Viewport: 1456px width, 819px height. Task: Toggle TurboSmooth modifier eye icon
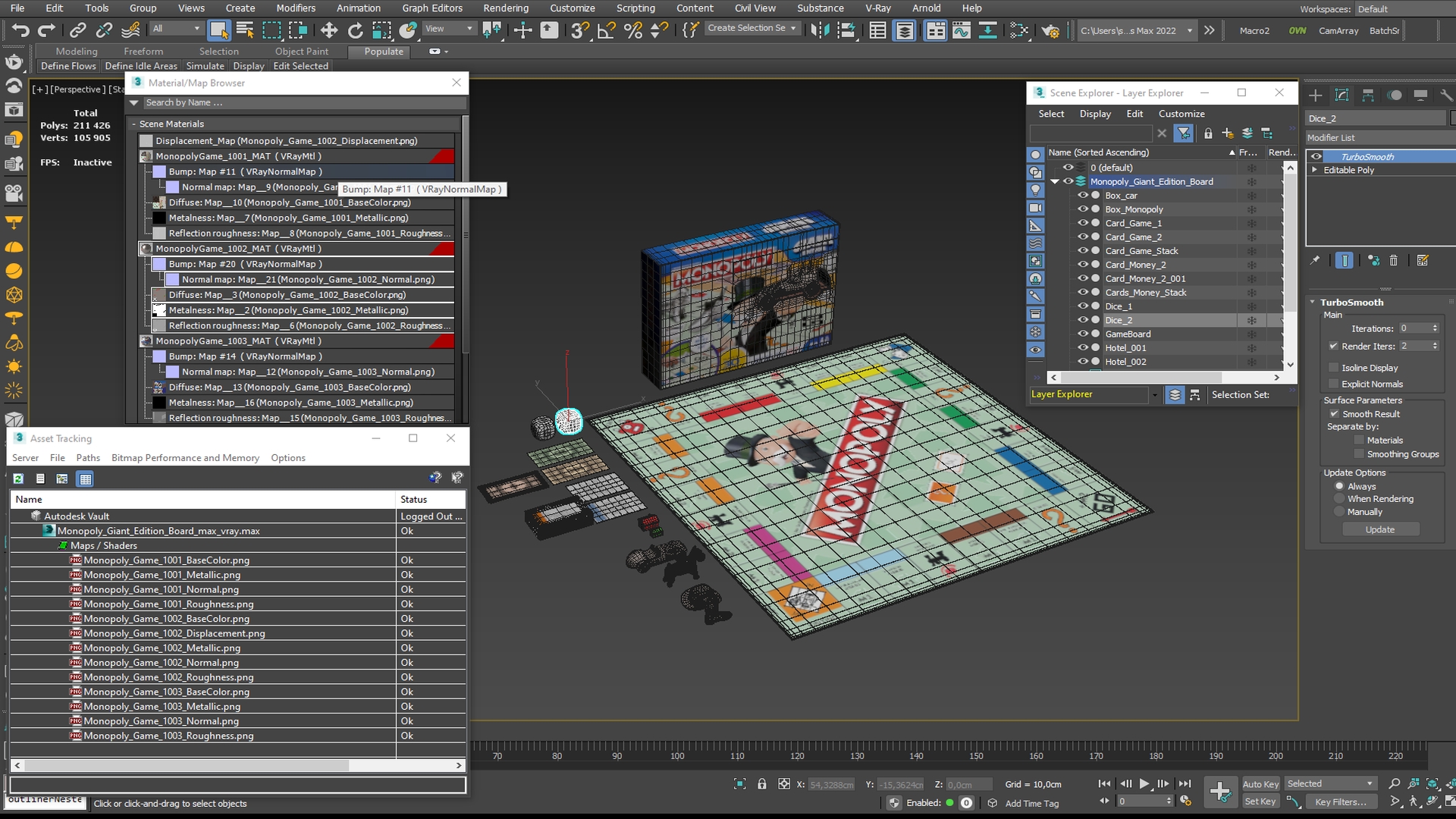point(1316,157)
